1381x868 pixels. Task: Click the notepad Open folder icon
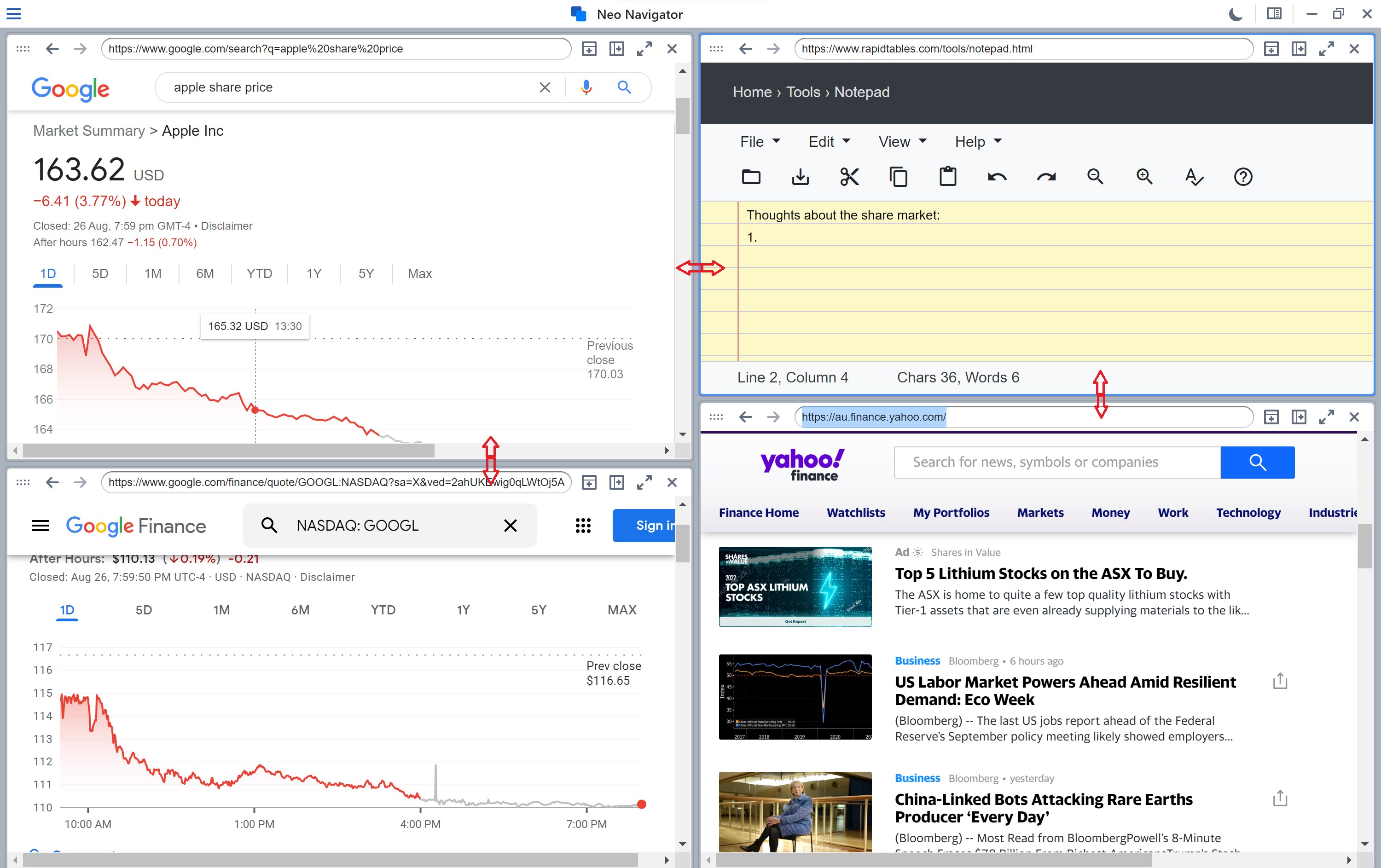point(751,177)
